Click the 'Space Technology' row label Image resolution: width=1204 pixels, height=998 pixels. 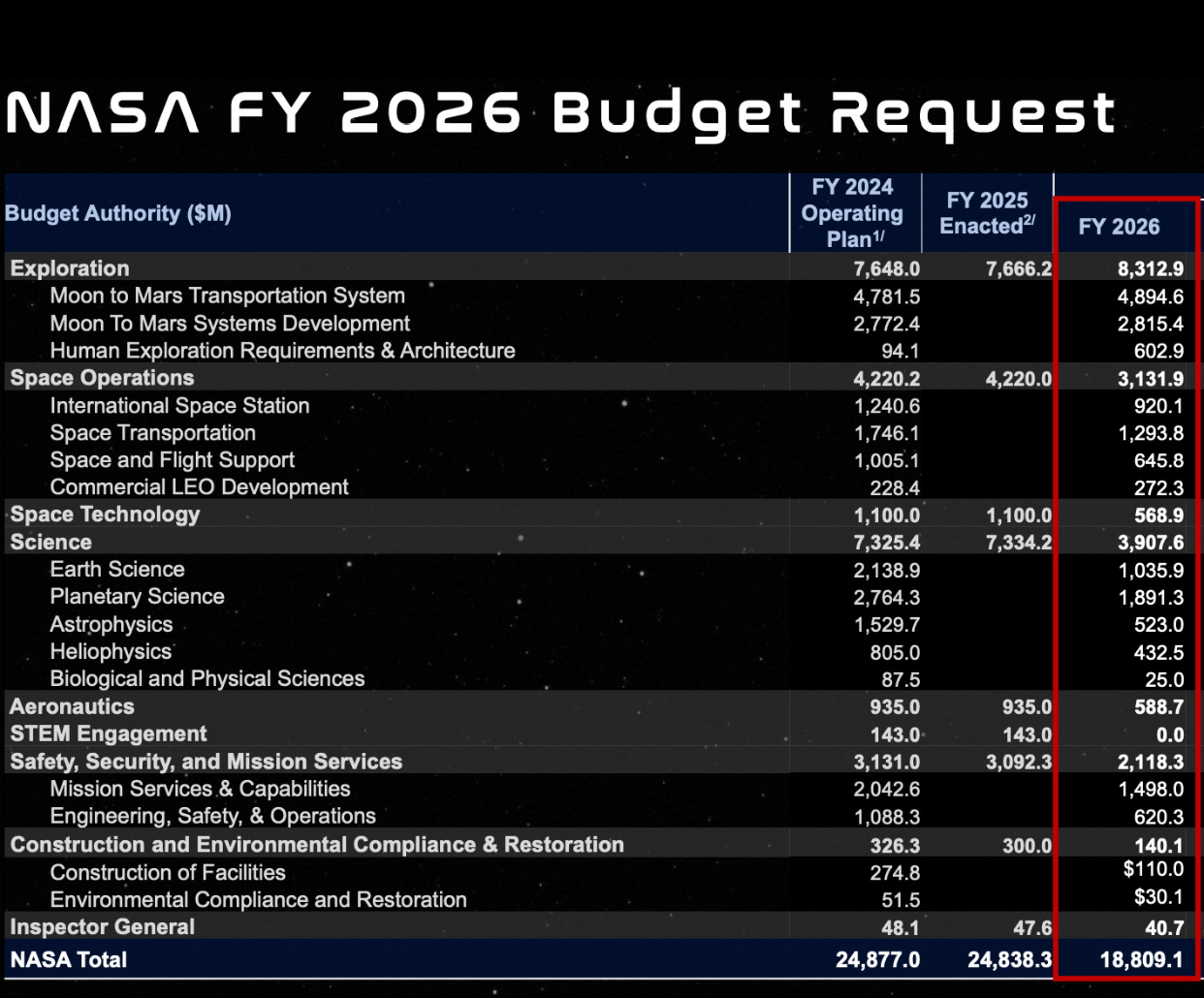click(x=105, y=515)
